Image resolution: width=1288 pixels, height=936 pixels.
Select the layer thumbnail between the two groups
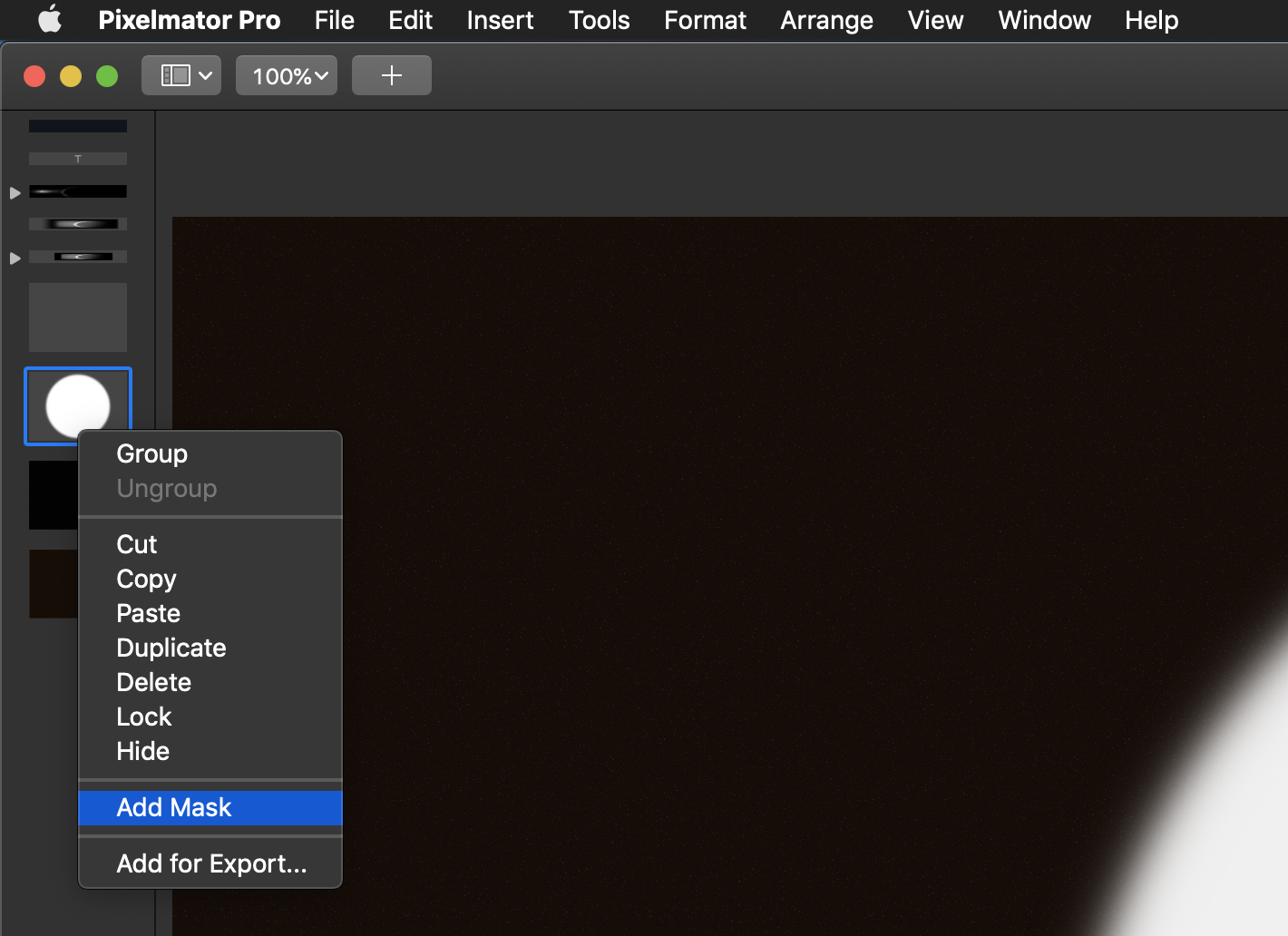[78, 224]
